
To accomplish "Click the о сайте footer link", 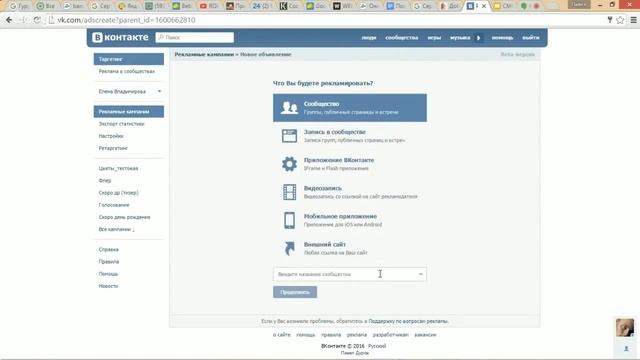I will point(282,335).
